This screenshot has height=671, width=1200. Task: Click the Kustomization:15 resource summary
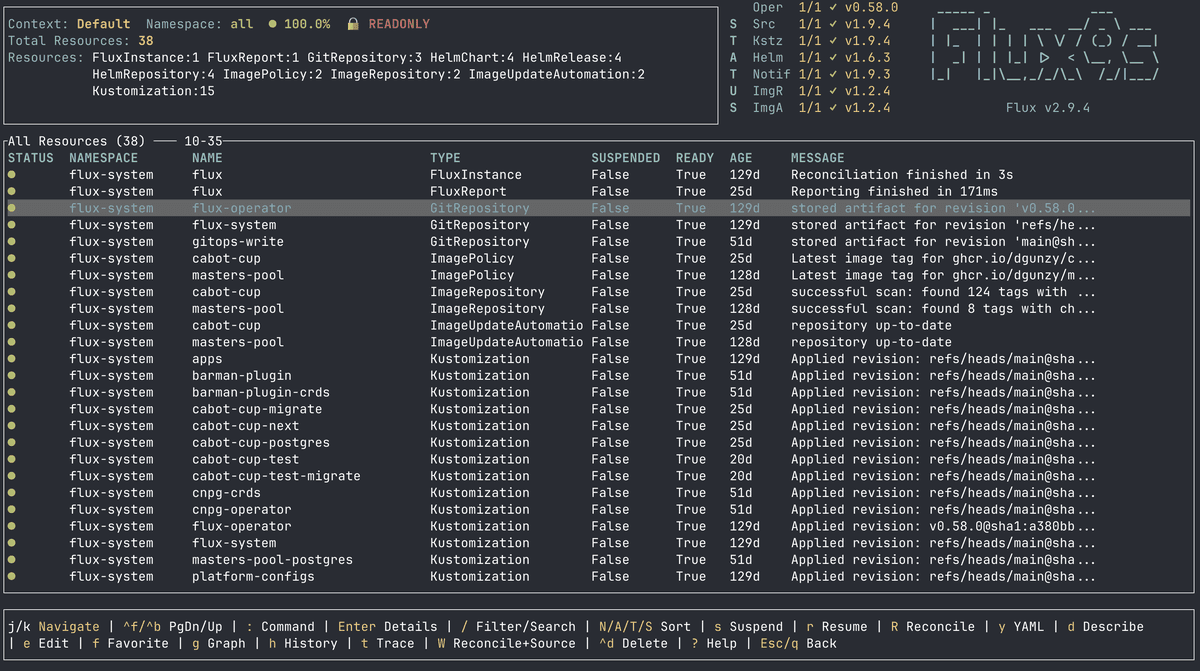(x=153, y=91)
